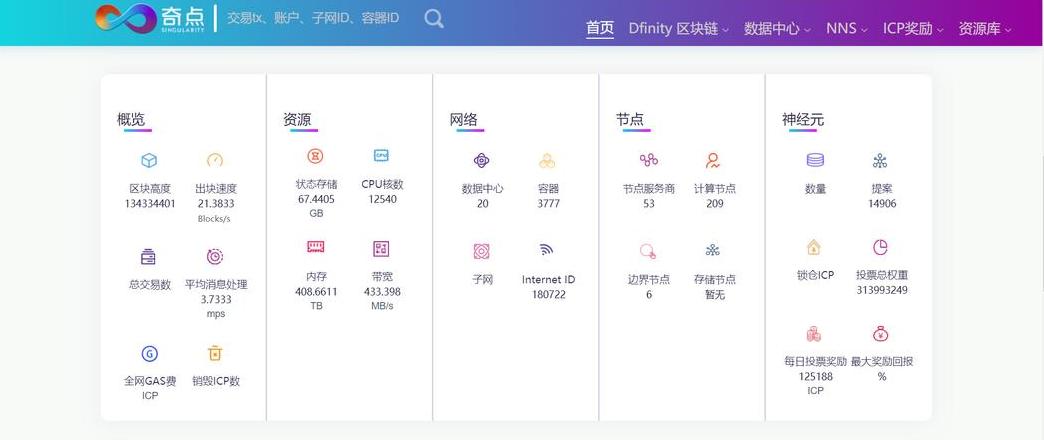The width and height of the screenshot is (1044, 440).
Task: Click the 408.6611 memory value
Action: pyautogui.click(x=316, y=292)
